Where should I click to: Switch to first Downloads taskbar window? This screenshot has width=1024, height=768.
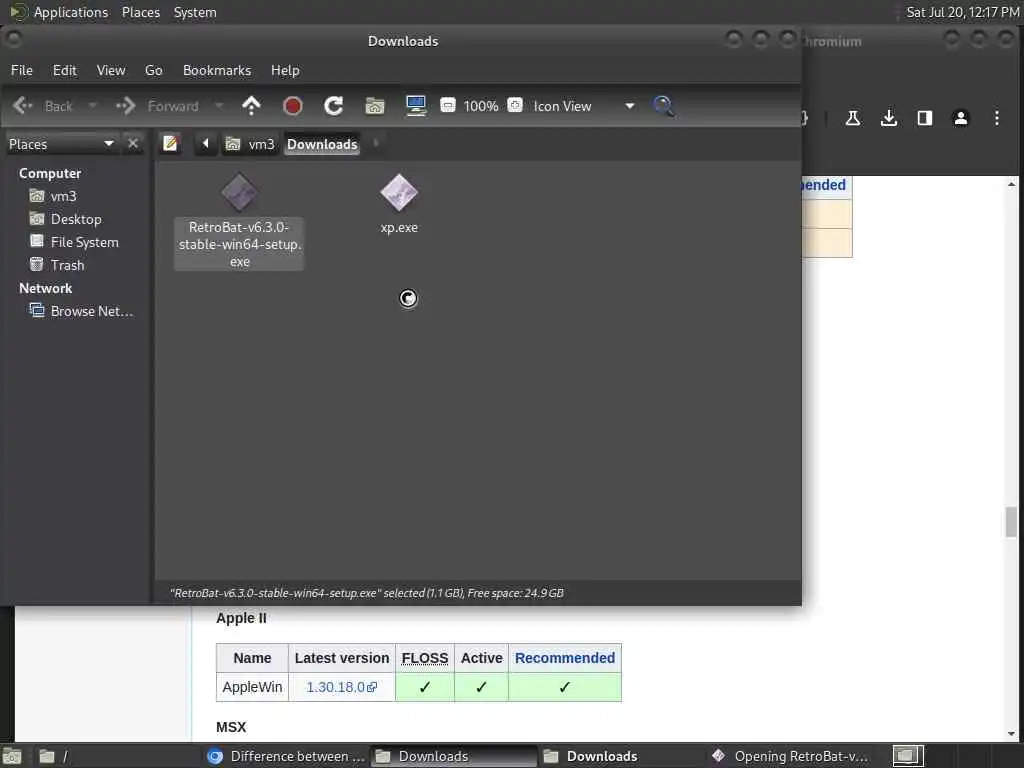(453, 756)
